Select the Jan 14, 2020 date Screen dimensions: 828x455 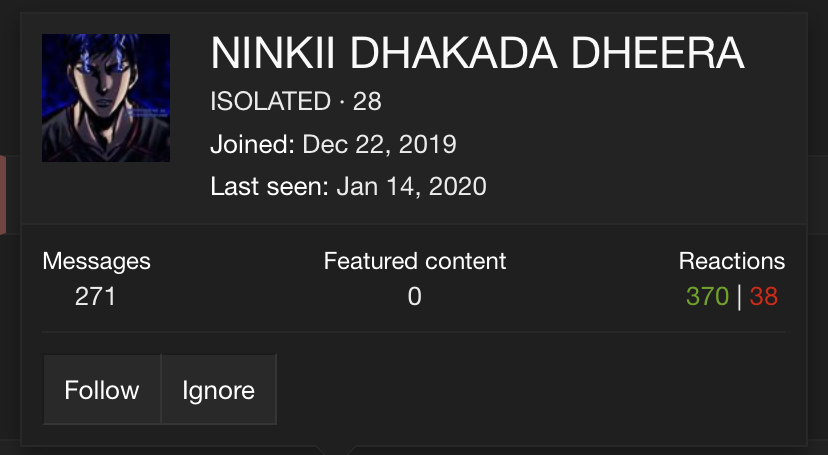pos(411,186)
